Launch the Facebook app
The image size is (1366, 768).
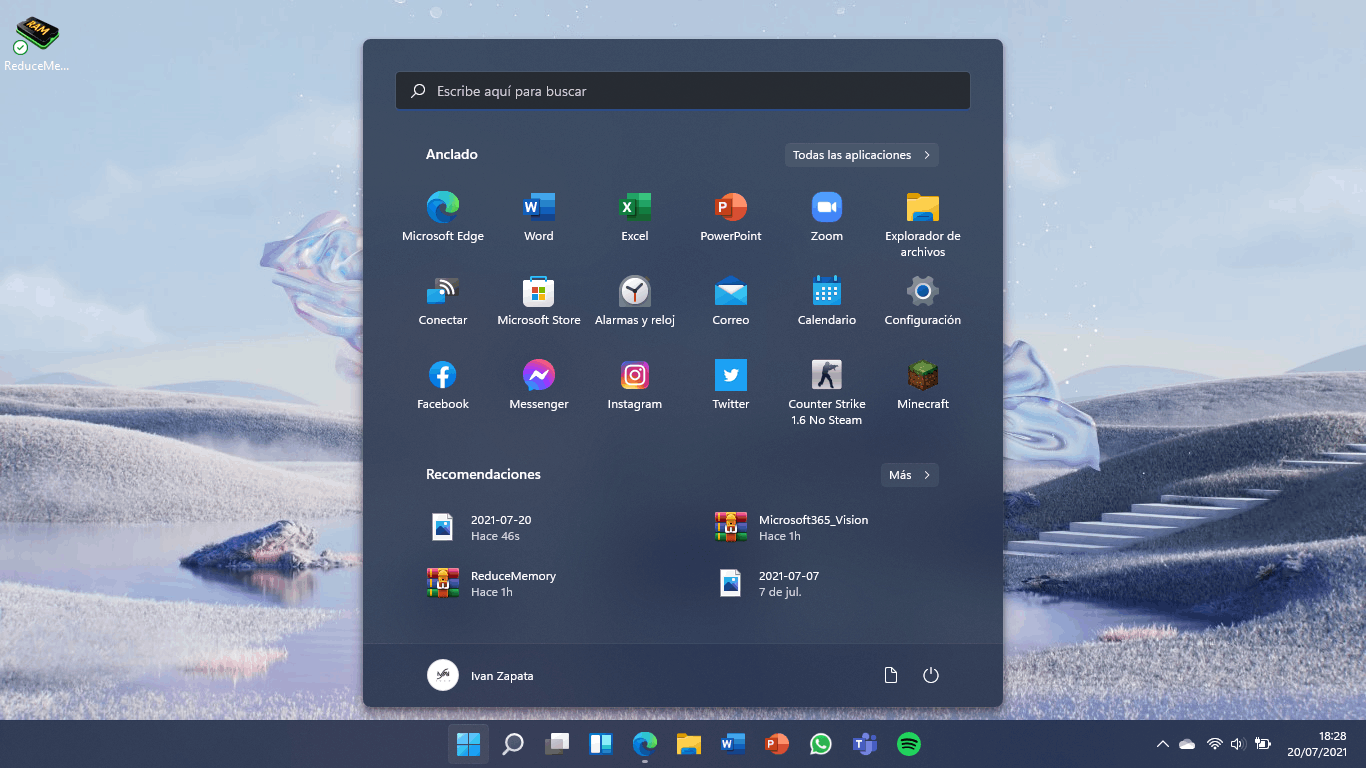pyautogui.click(x=443, y=385)
